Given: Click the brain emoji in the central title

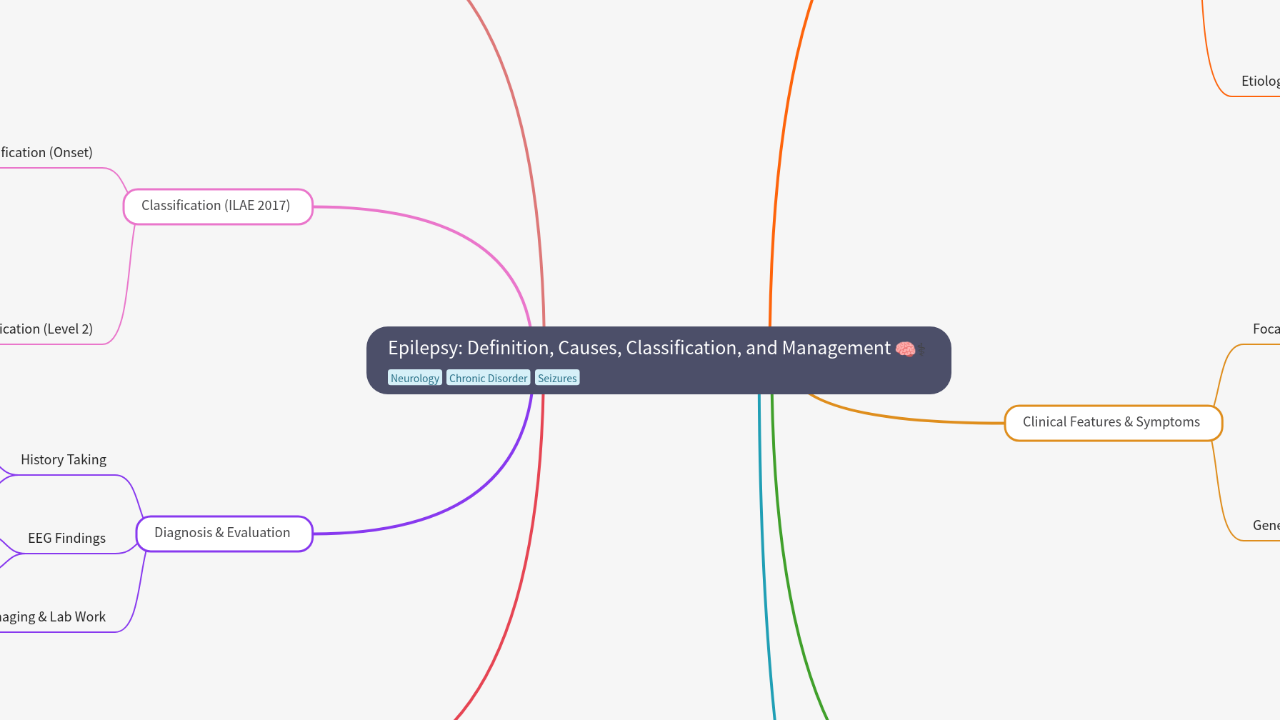Looking at the screenshot, I should tap(905, 349).
